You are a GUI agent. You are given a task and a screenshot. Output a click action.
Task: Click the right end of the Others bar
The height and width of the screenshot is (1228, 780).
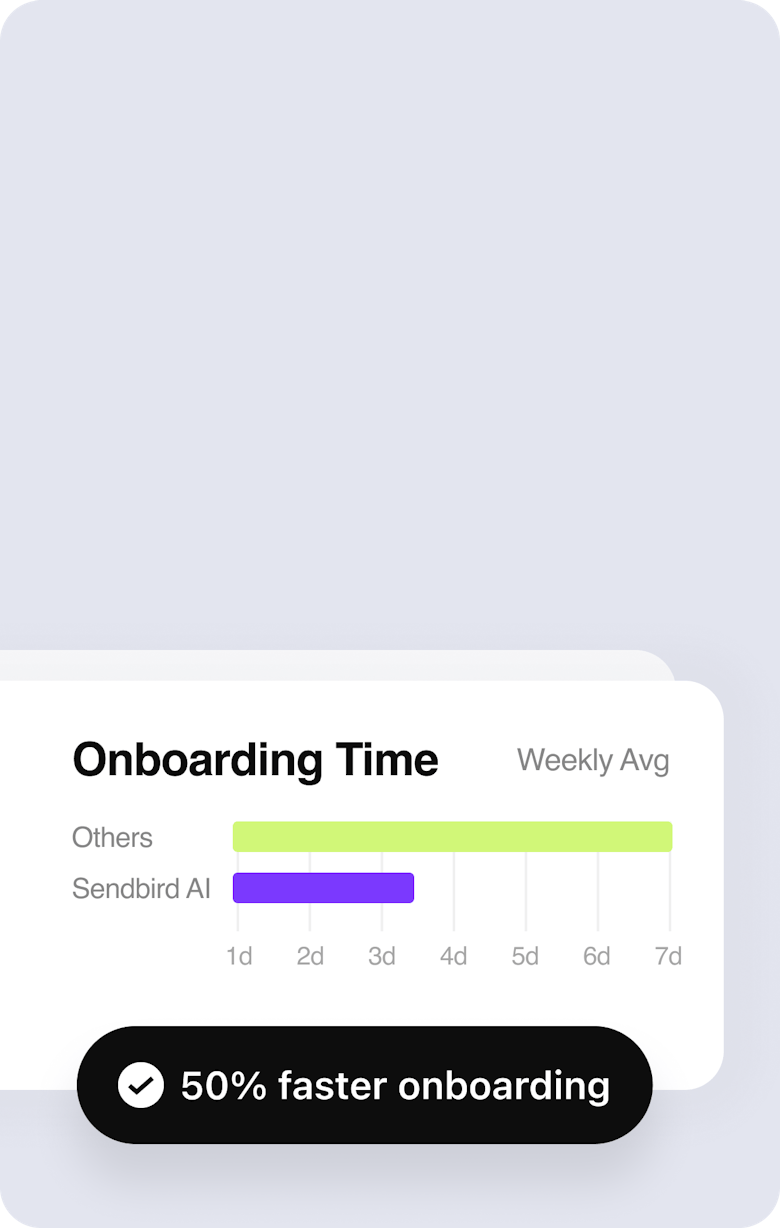point(667,837)
